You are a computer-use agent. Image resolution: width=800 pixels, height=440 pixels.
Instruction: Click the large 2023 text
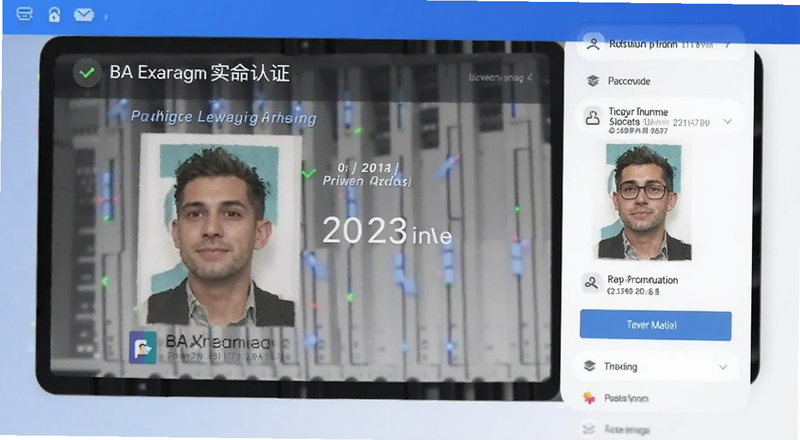(x=365, y=231)
